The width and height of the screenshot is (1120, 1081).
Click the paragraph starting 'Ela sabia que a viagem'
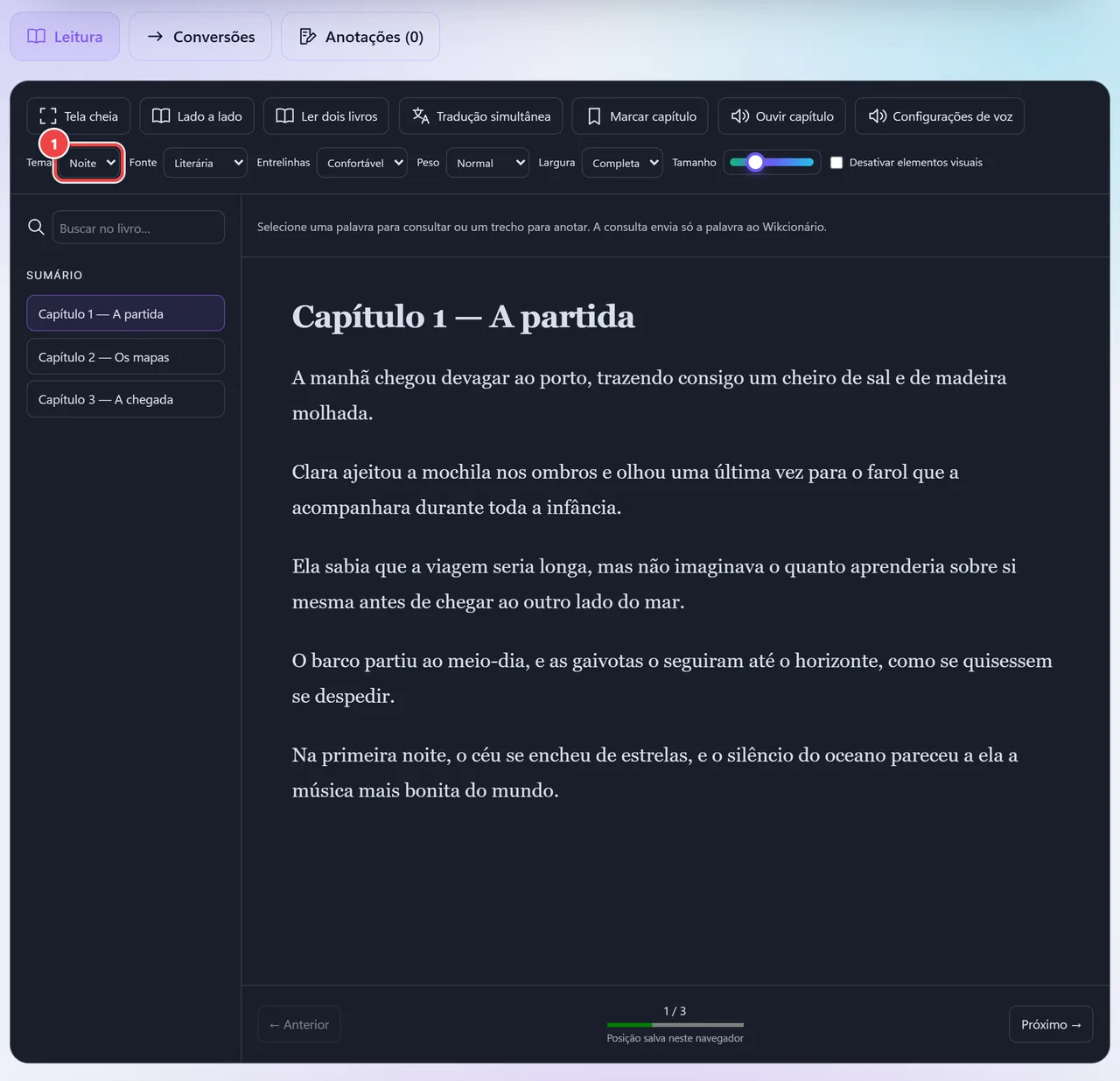click(x=654, y=584)
